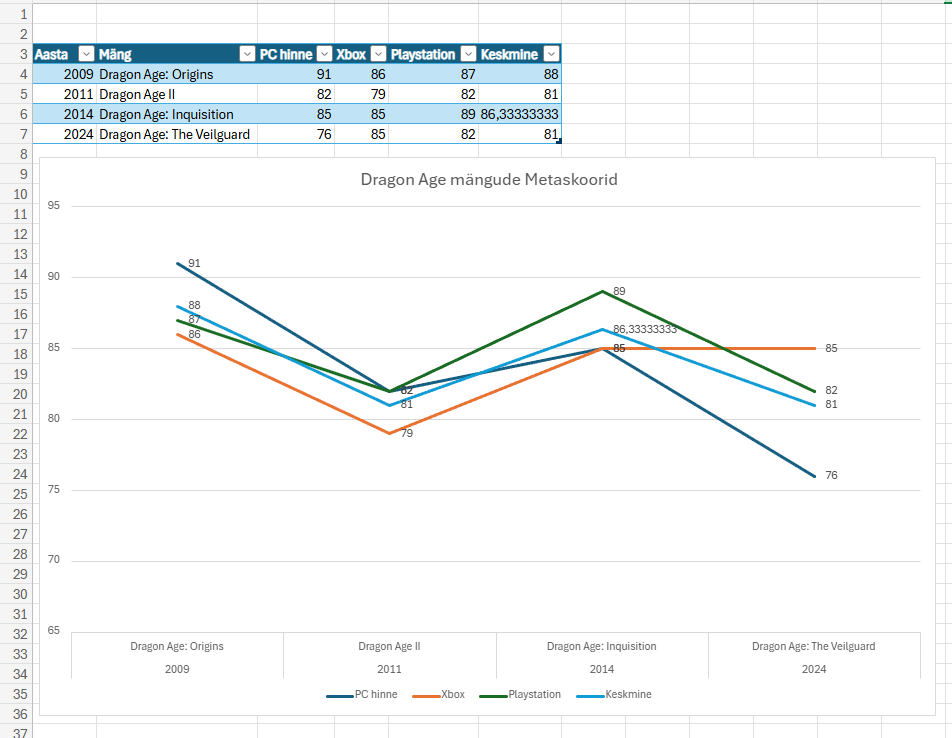Open the Xbox column filter dropdown
The width and height of the screenshot is (952, 738).
tap(378, 54)
